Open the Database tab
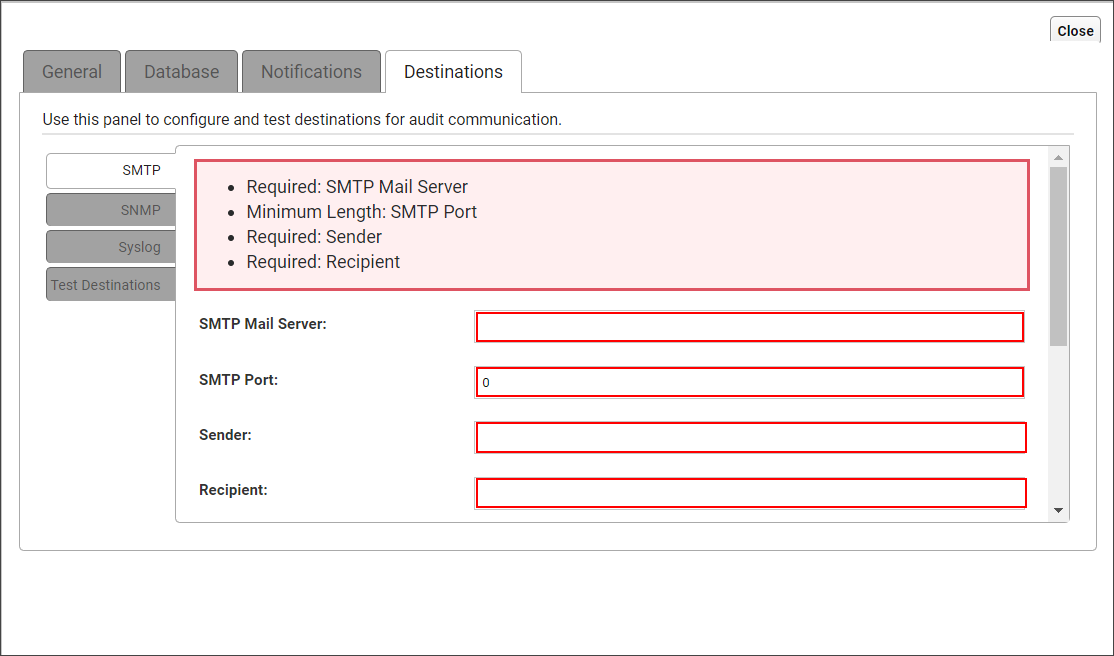This screenshot has height=656, width=1114. [181, 71]
